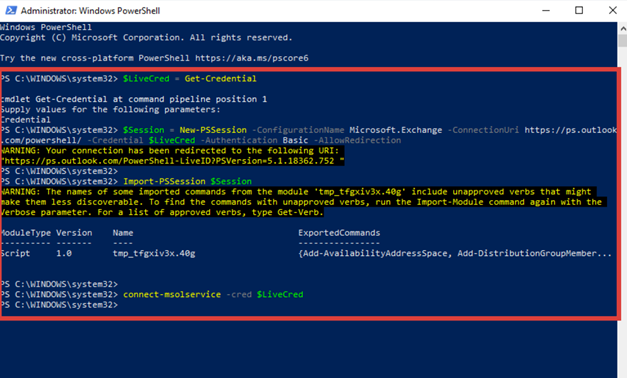Click the 'ExportedCommands' column header
The image size is (627, 378).
pos(339,233)
